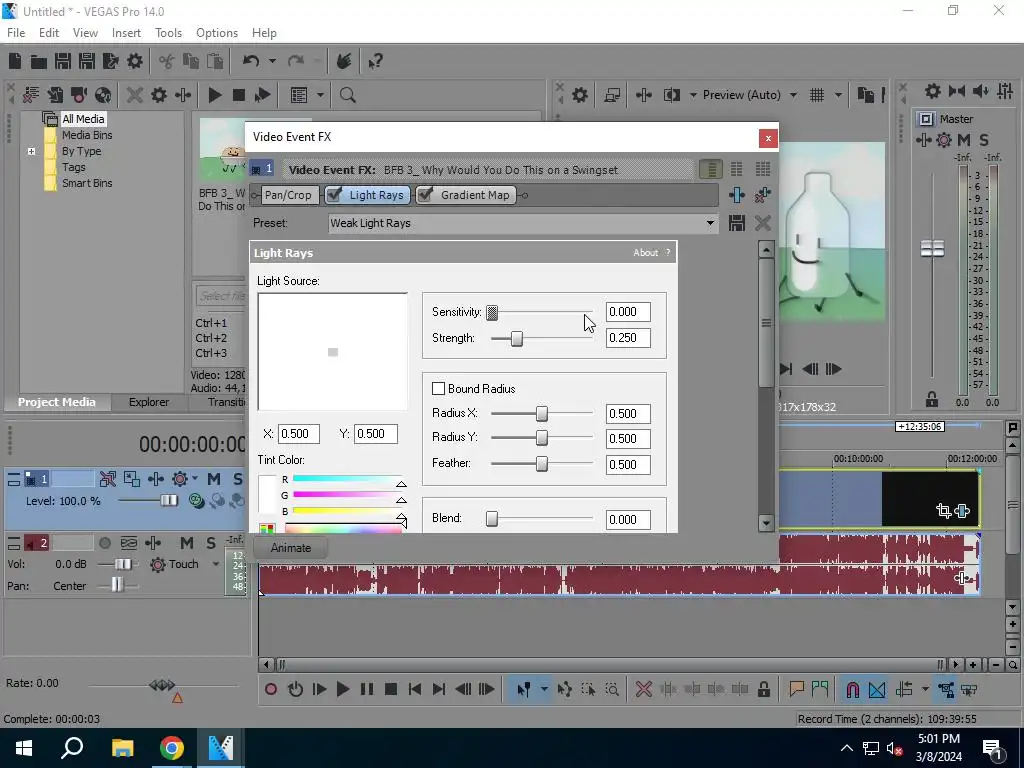Switch to the Project Media tab
Image resolution: width=1024 pixels, height=768 pixels.
[x=56, y=402]
